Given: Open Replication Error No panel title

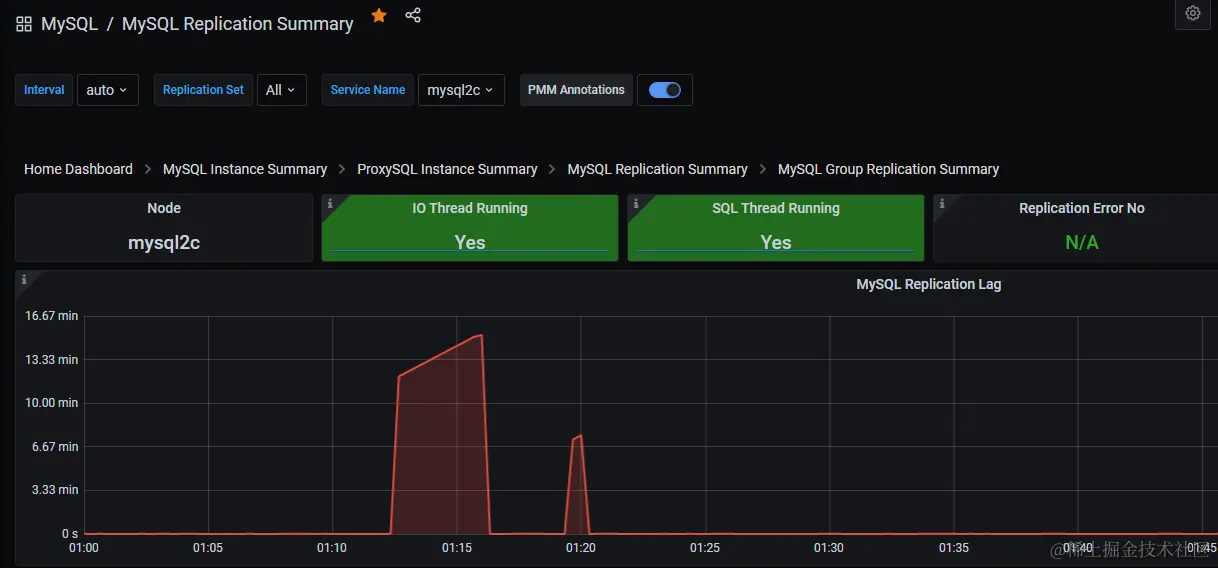Looking at the screenshot, I should [1082, 208].
